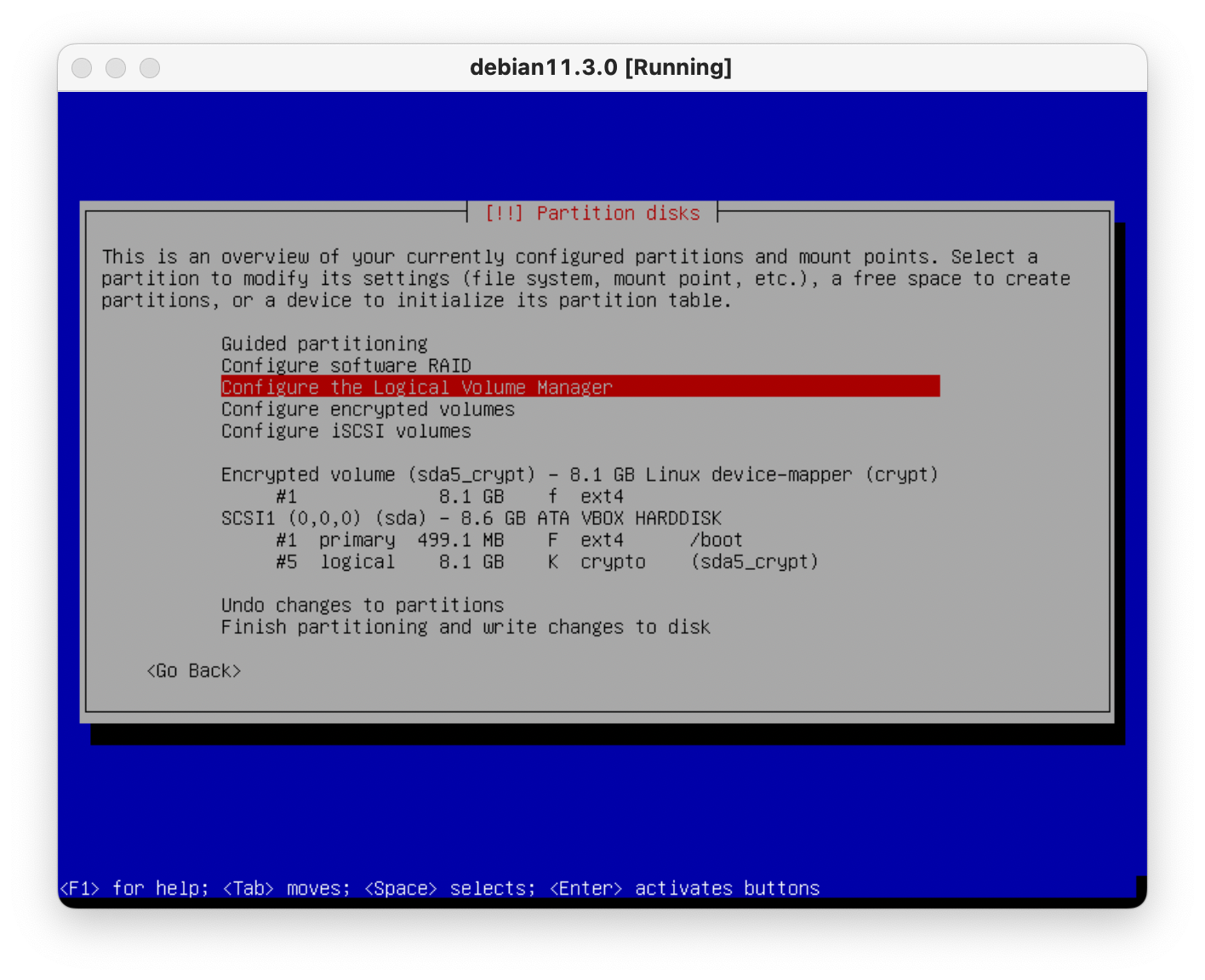Select Guided partitioning option

coord(324,344)
